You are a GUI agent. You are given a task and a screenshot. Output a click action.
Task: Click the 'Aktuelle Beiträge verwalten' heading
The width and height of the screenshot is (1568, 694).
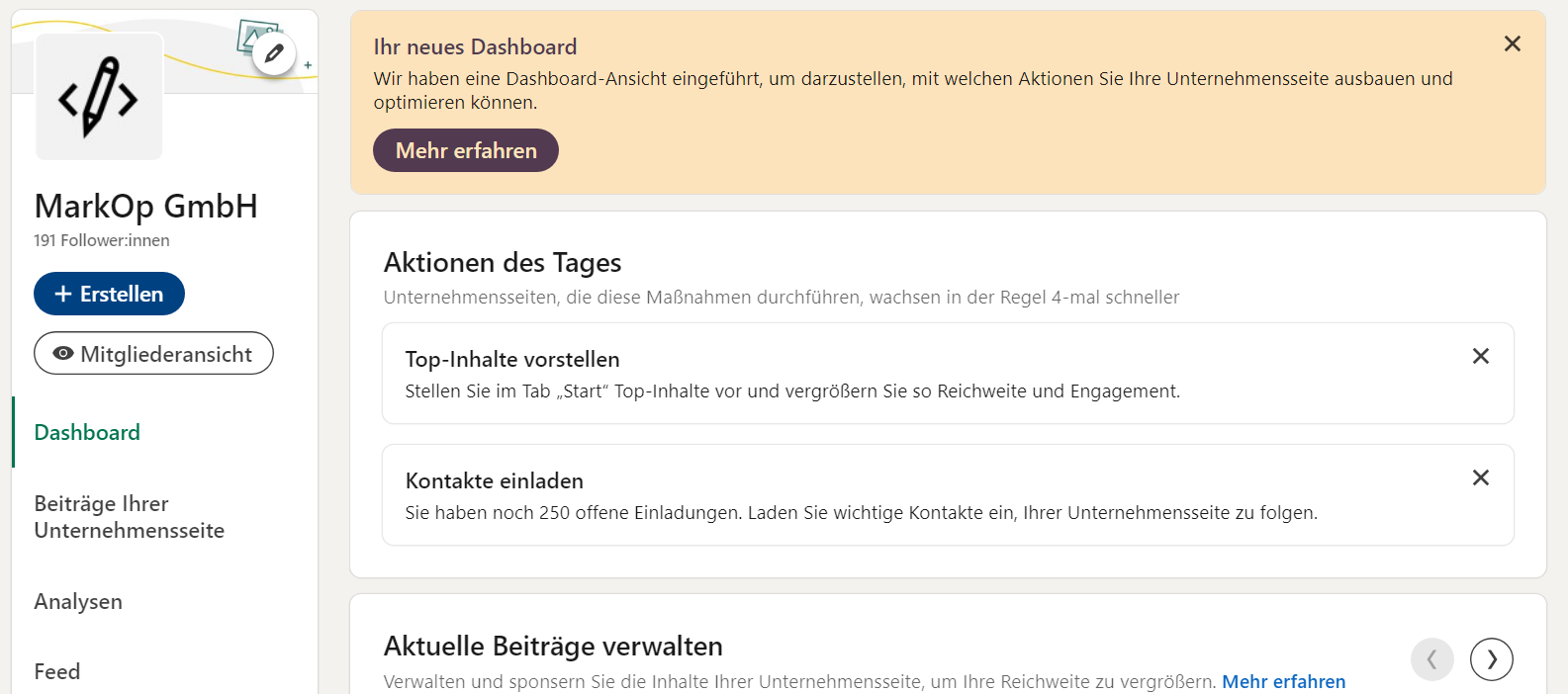[553, 647]
